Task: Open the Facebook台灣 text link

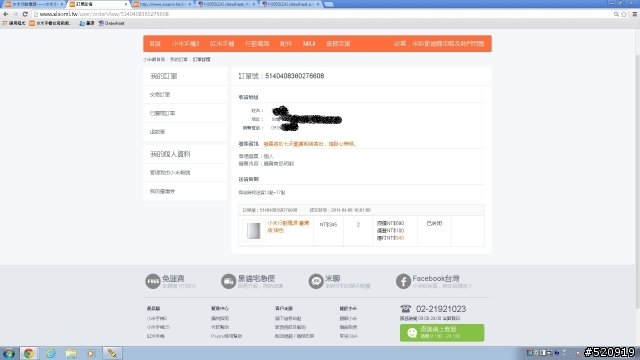Action: pos(436,278)
